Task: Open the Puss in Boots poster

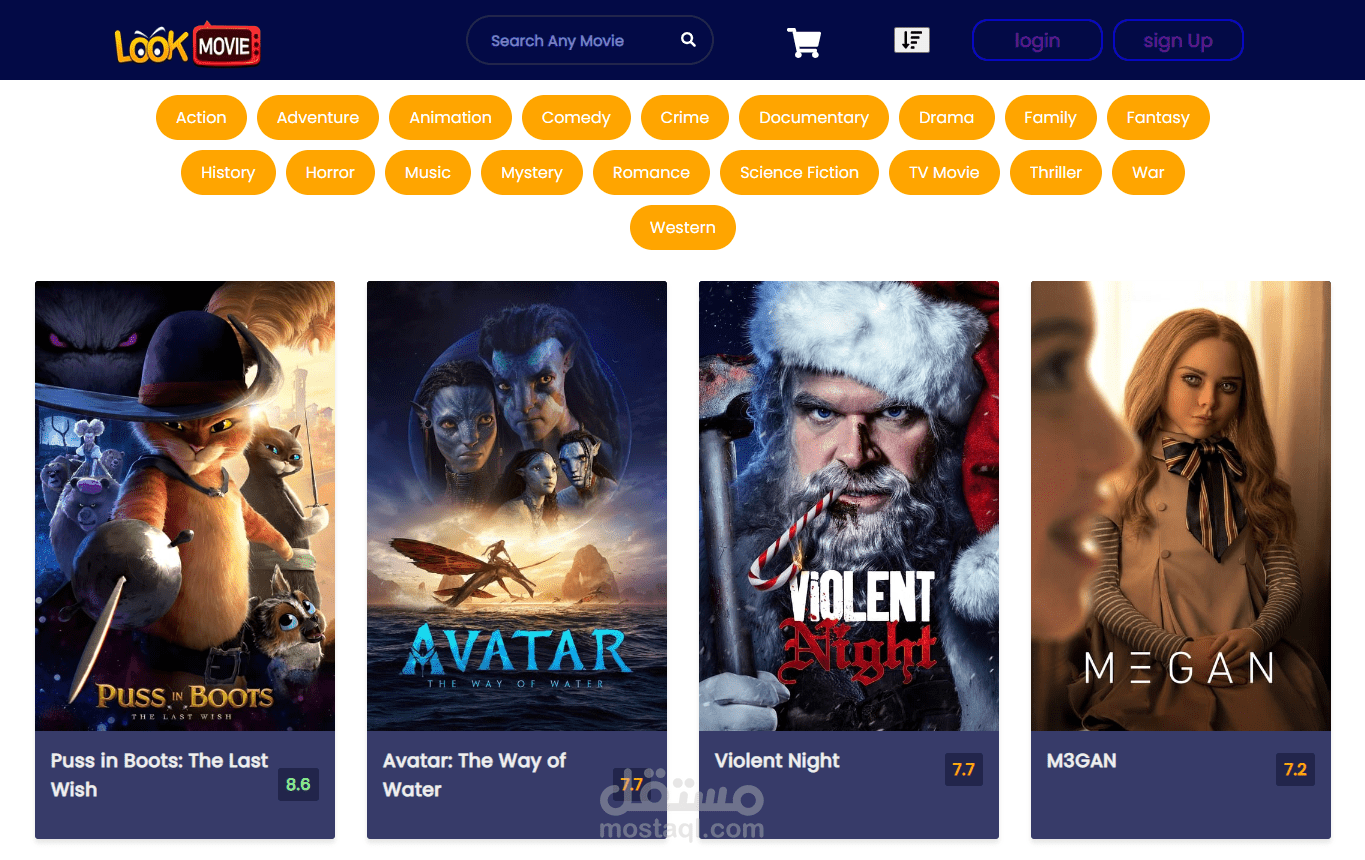Action: coord(184,505)
